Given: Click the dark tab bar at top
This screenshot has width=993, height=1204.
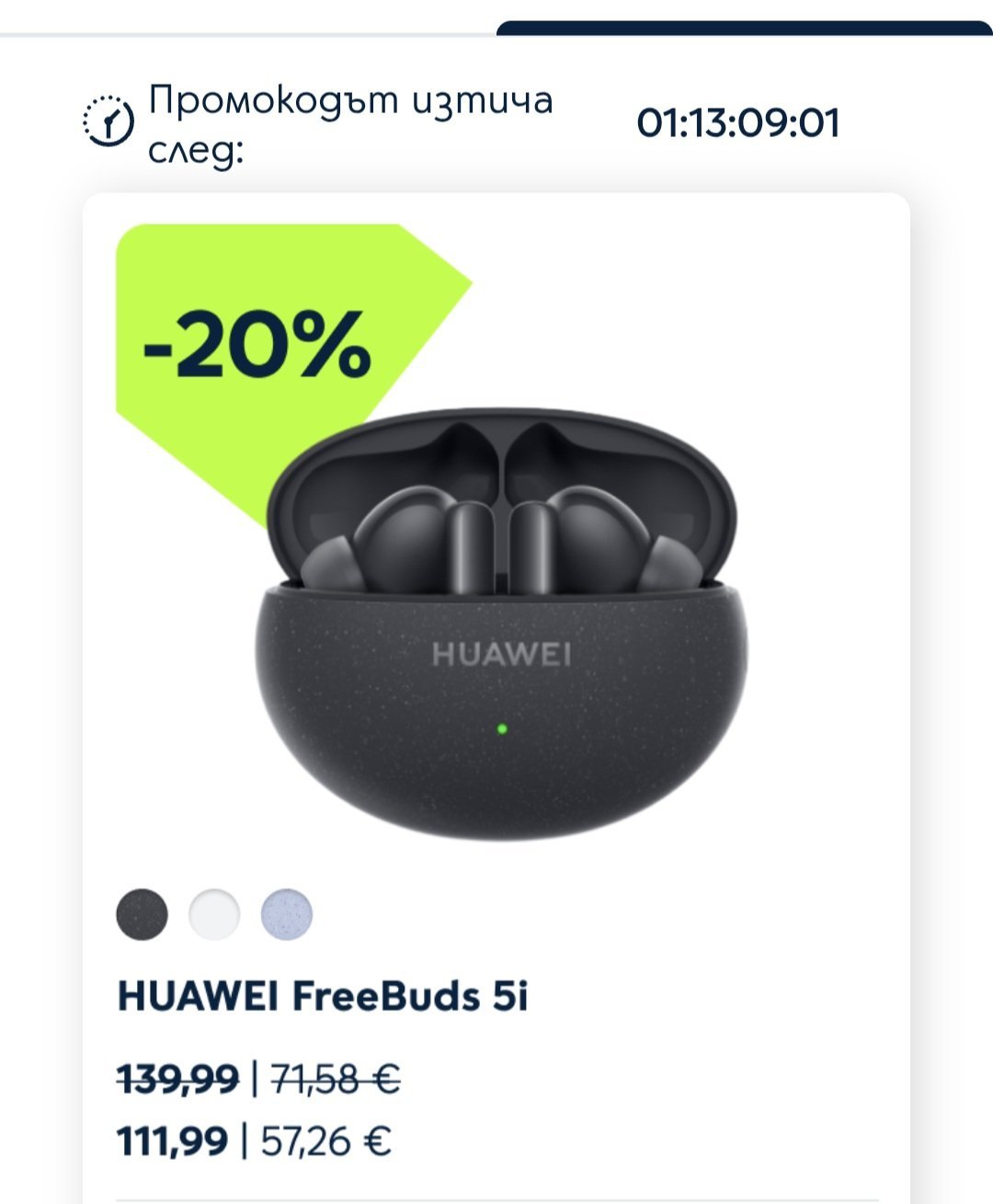Looking at the screenshot, I should click(745, 29).
